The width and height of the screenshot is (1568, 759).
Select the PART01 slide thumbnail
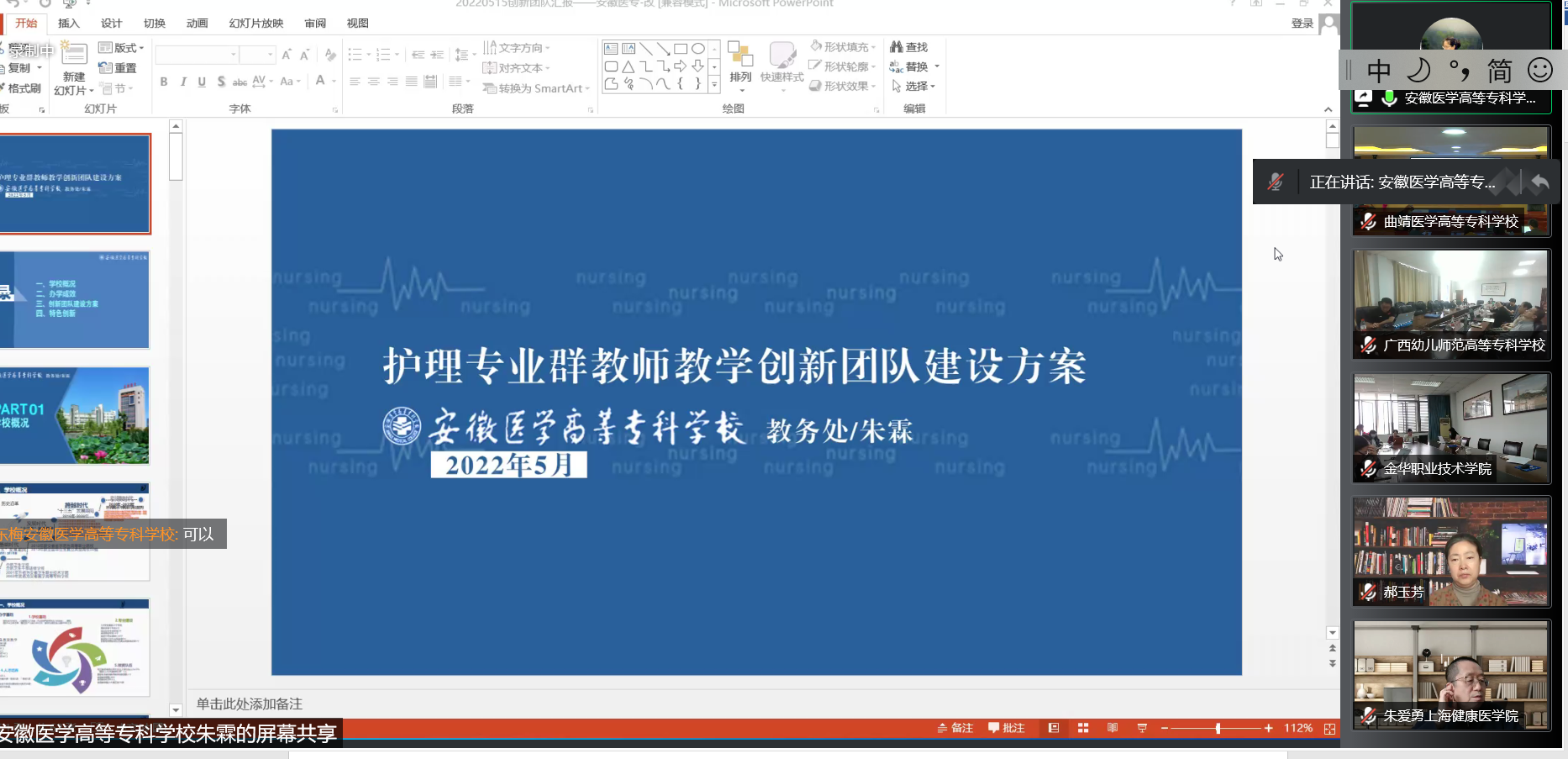tap(75, 416)
